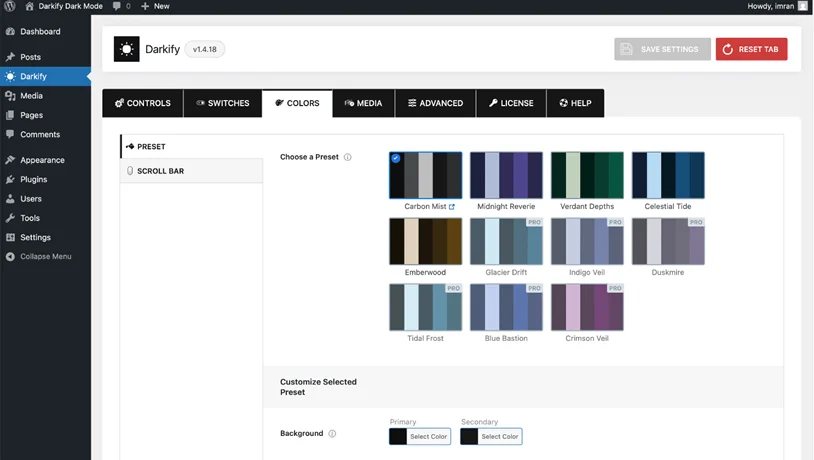Switch to the Controls tab

click(x=143, y=103)
